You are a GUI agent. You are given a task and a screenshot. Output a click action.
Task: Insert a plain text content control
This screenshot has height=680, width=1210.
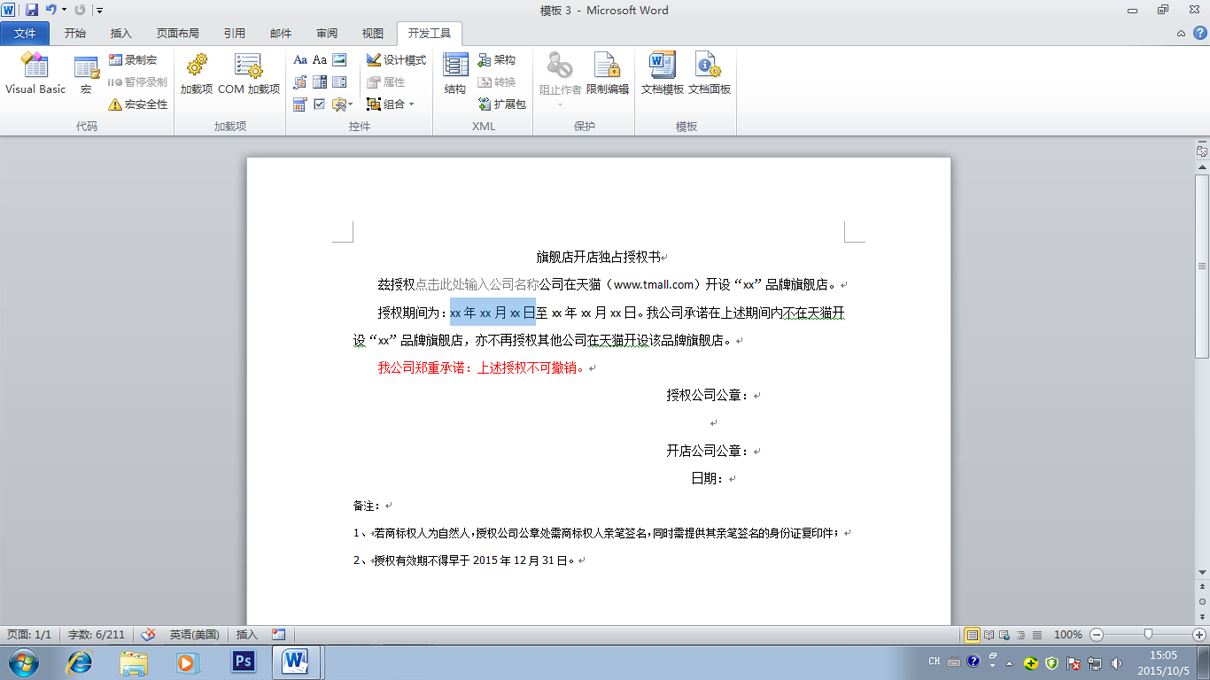point(320,60)
